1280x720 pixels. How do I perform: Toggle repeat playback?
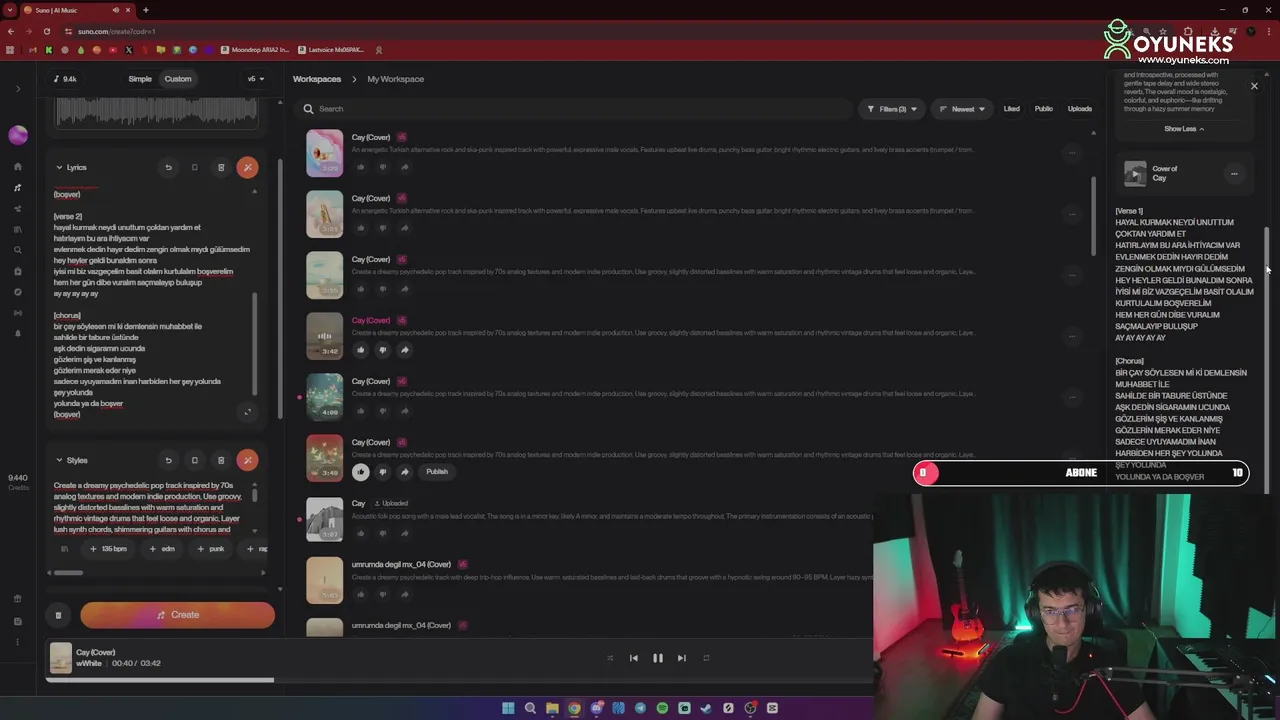tap(706, 658)
